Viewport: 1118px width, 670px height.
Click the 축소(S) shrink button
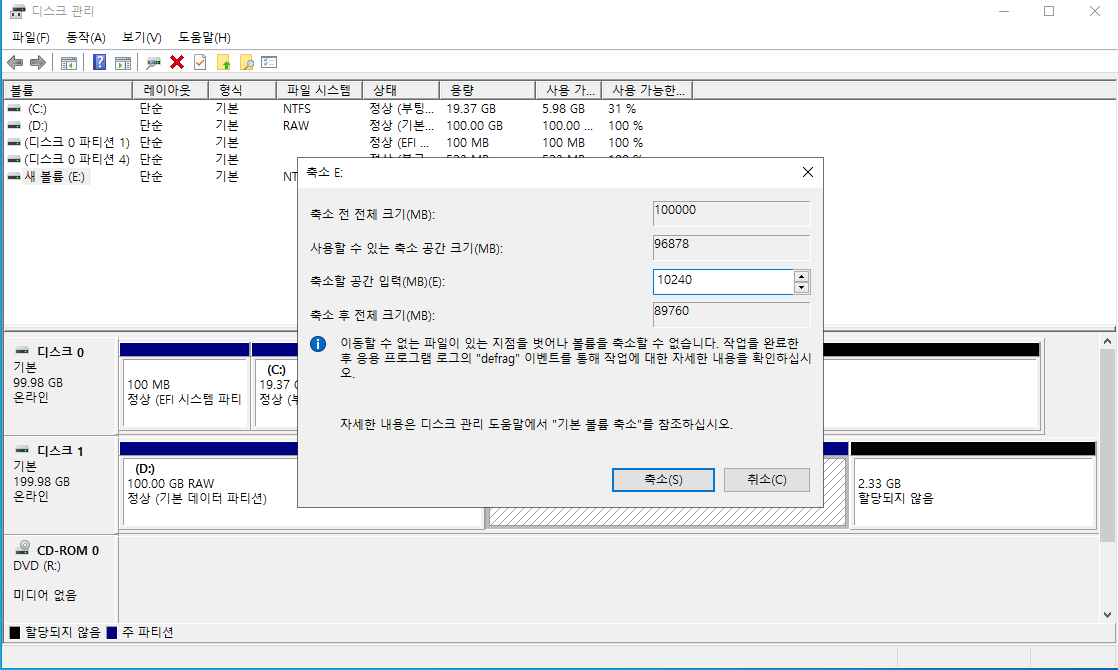click(x=663, y=480)
